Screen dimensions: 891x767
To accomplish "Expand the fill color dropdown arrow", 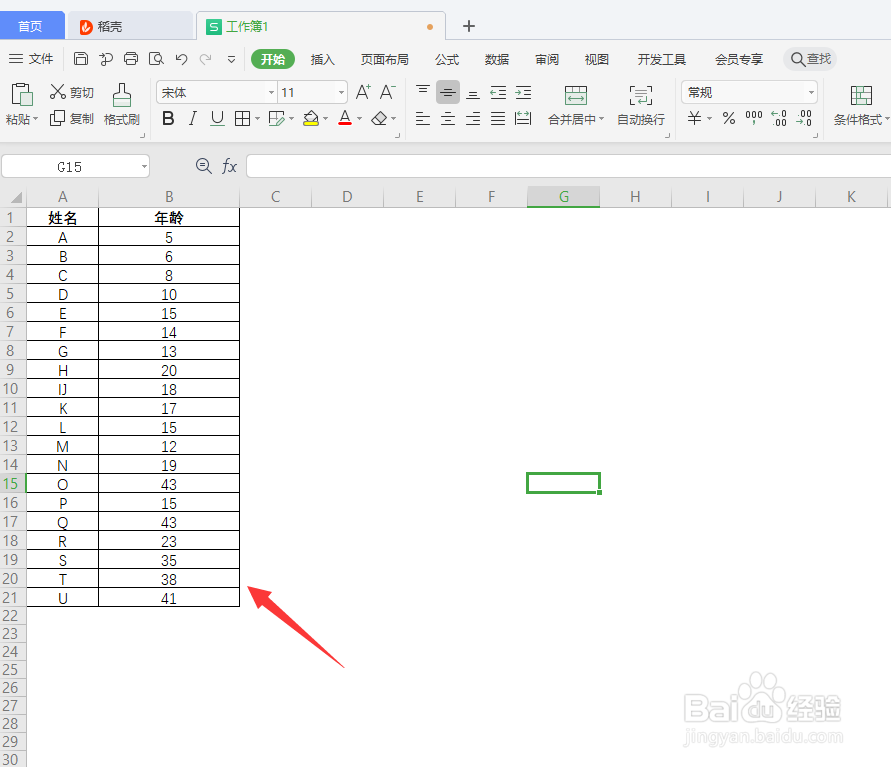I will point(326,119).
